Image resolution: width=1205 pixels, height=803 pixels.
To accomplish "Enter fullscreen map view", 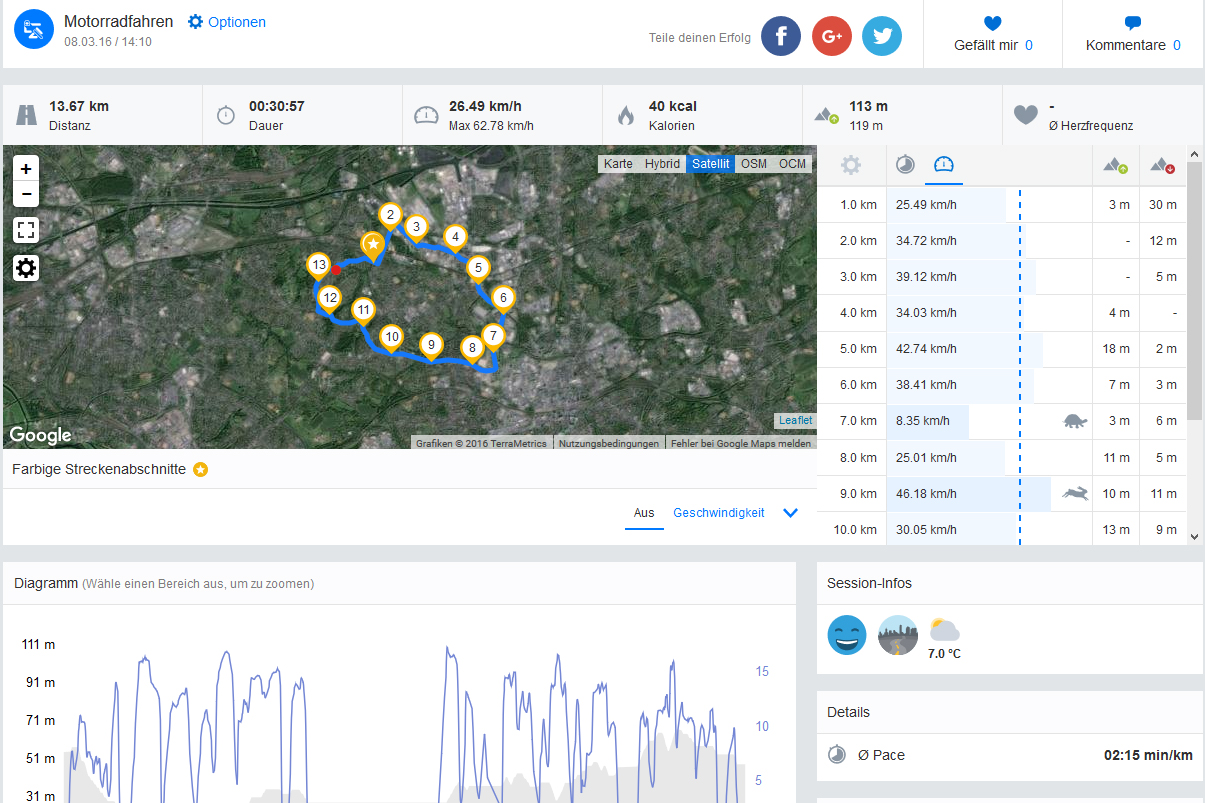I will click(26, 231).
